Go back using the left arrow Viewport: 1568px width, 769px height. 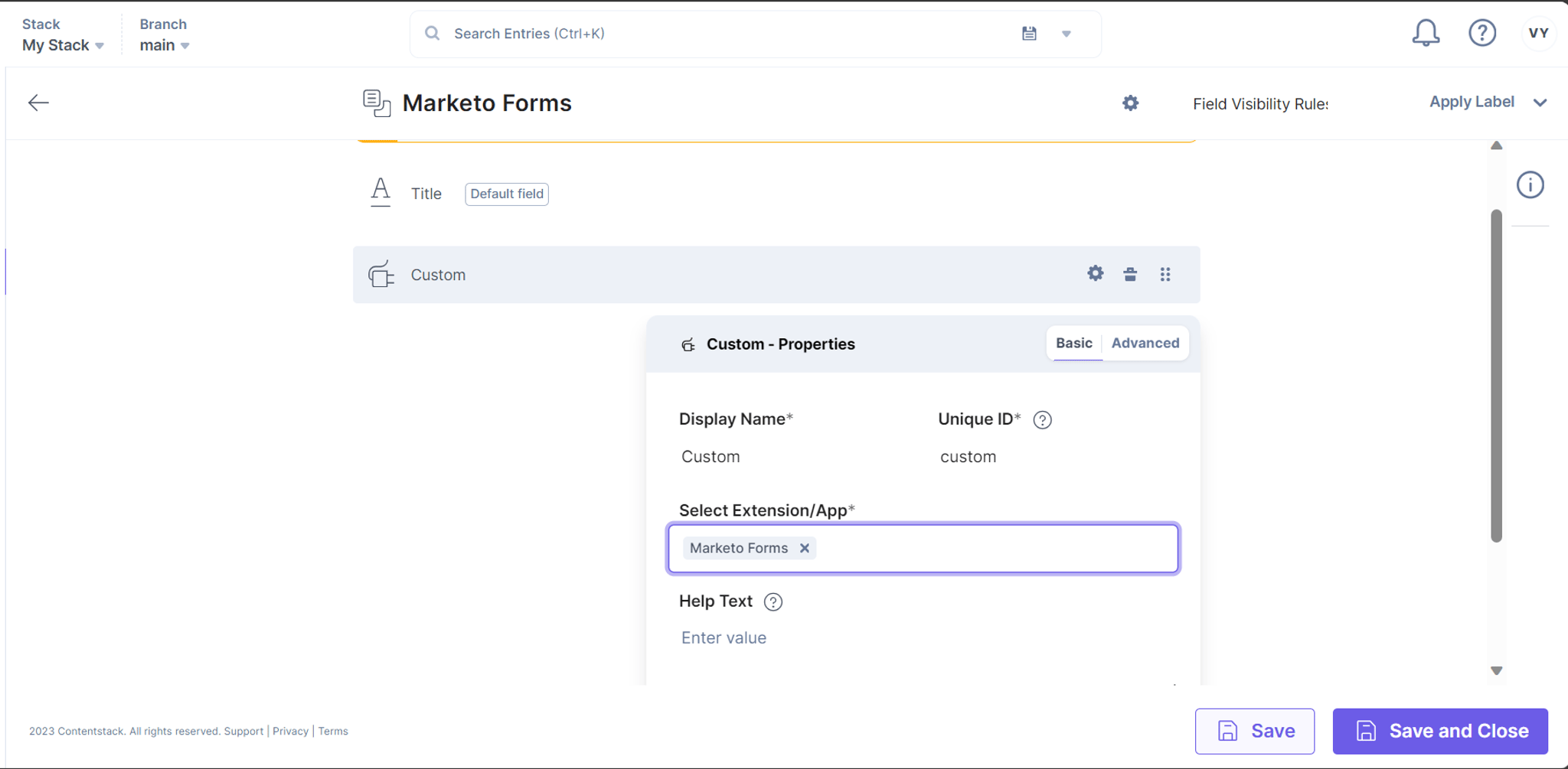click(38, 103)
